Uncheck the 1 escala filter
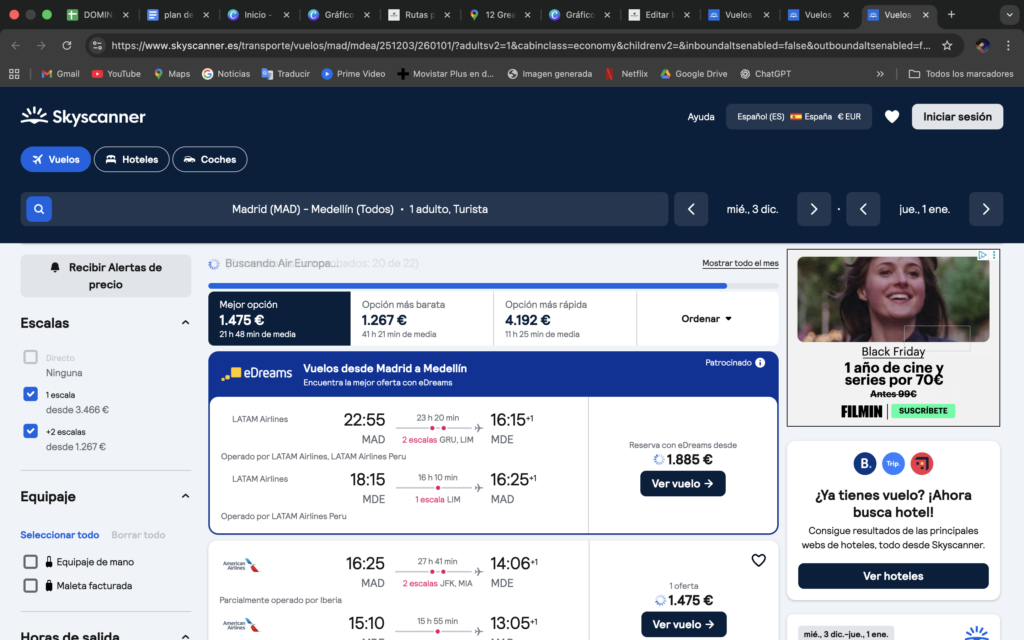 pos(31,394)
